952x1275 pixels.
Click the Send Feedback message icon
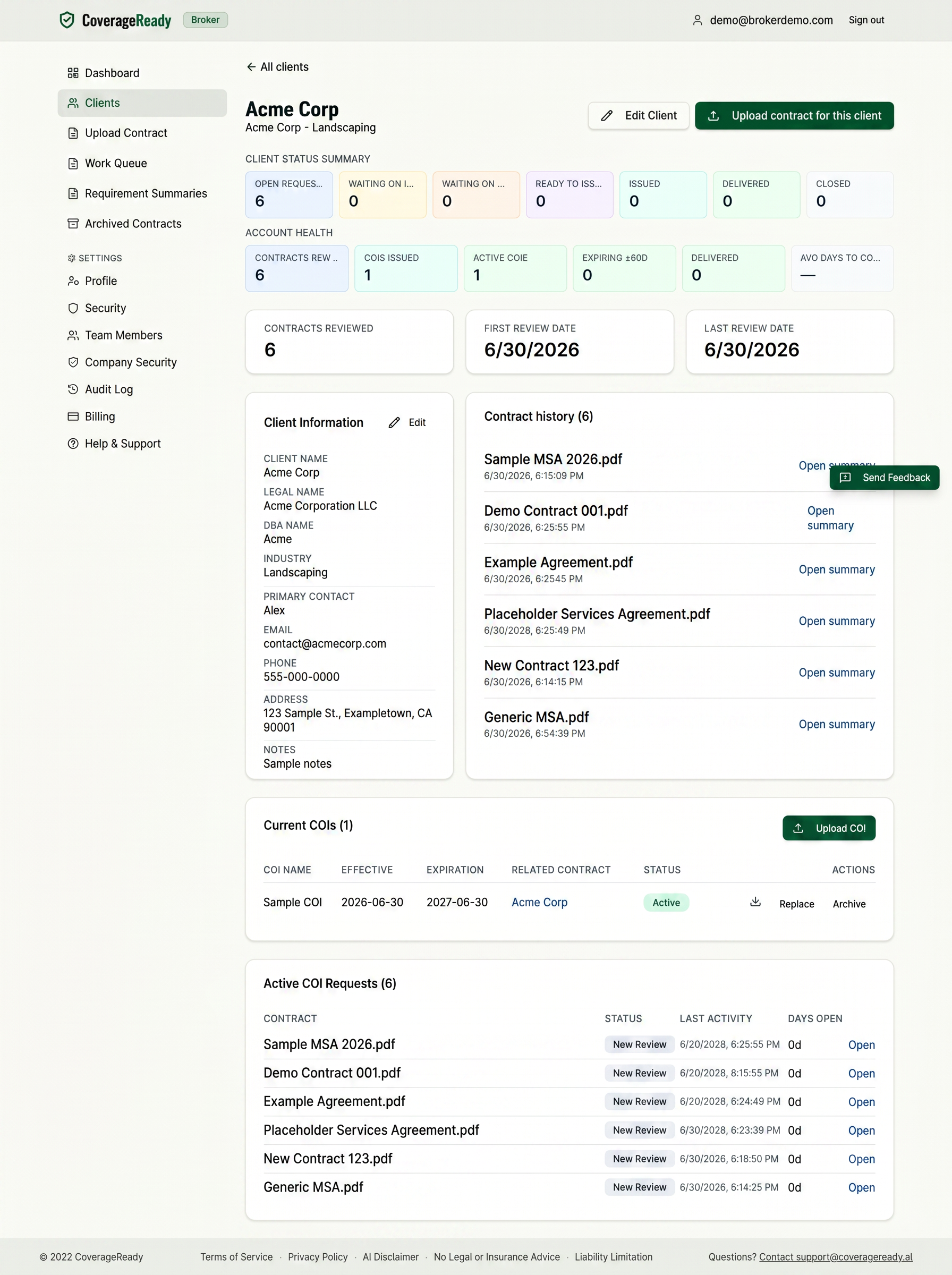coord(845,478)
